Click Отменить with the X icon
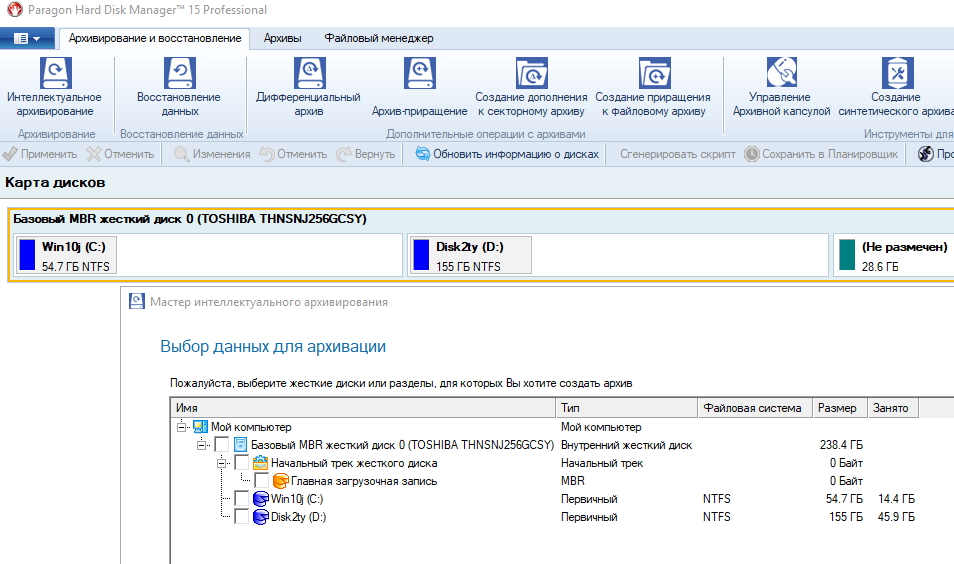 [x=120, y=154]
